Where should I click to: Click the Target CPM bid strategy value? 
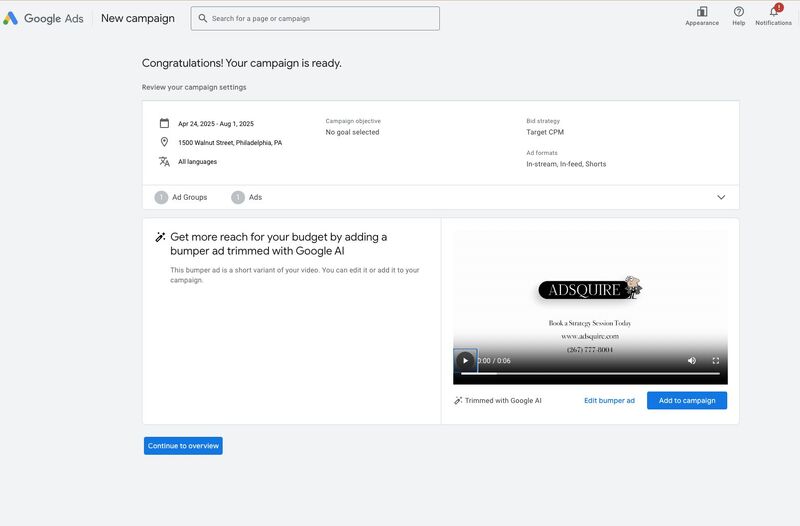(545, 132)
